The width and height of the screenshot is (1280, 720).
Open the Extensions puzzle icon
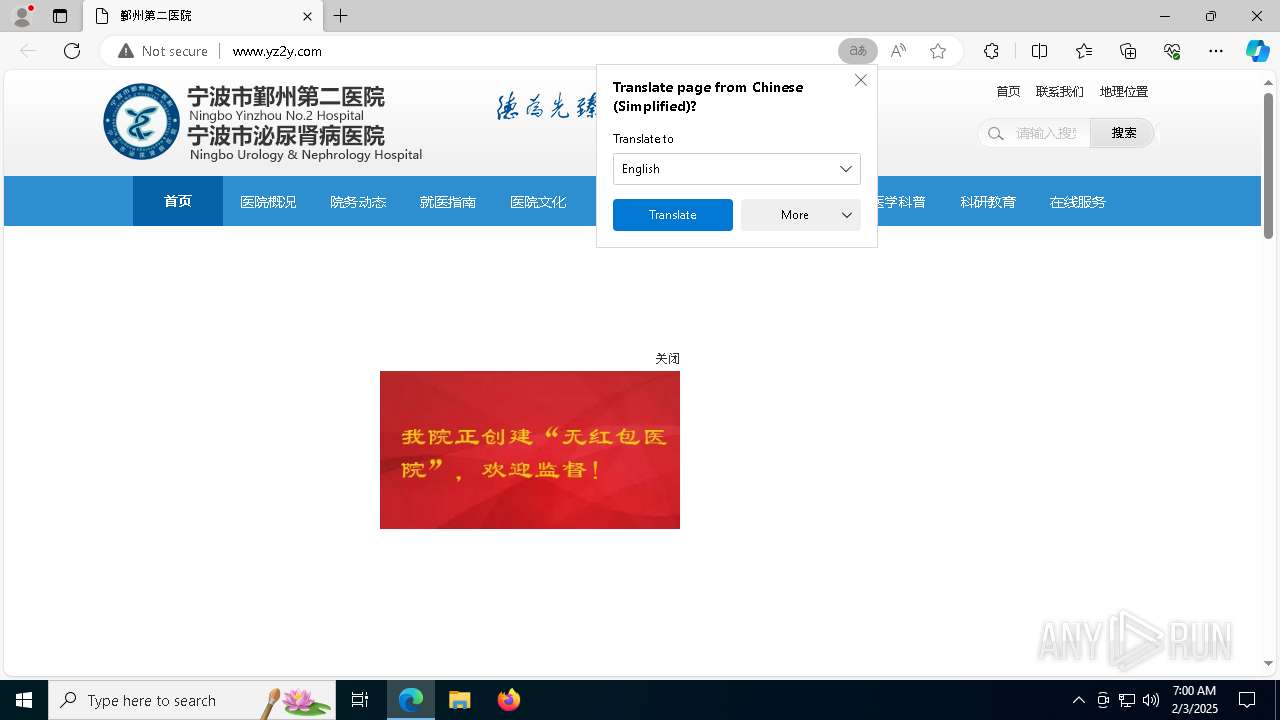coord(991,51)
